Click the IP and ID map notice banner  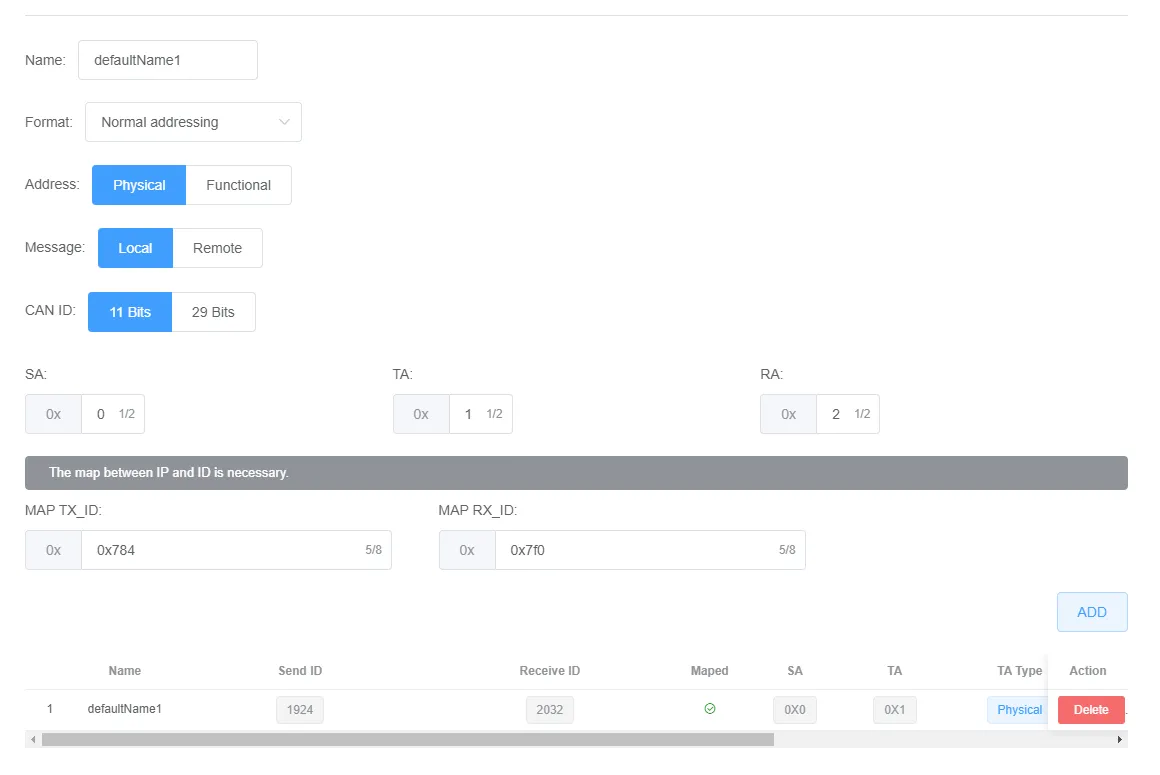tap(576, 473)
